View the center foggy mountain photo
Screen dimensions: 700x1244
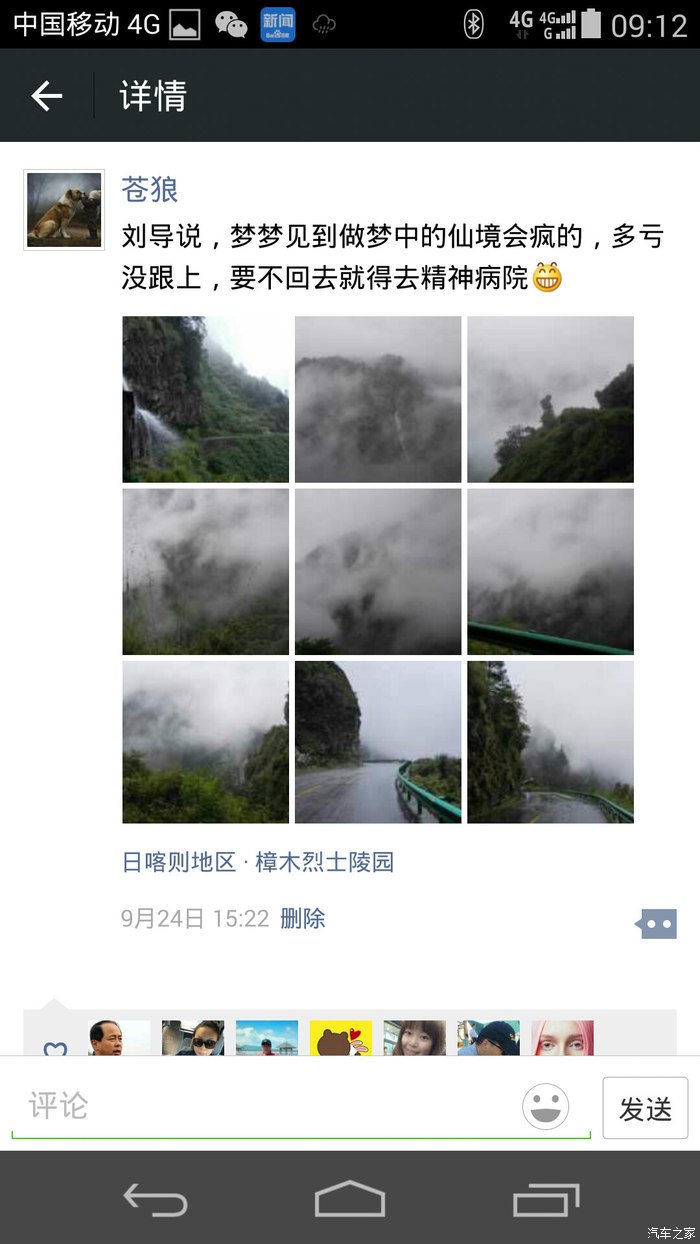pyautogui.click(x=378, y=571)
